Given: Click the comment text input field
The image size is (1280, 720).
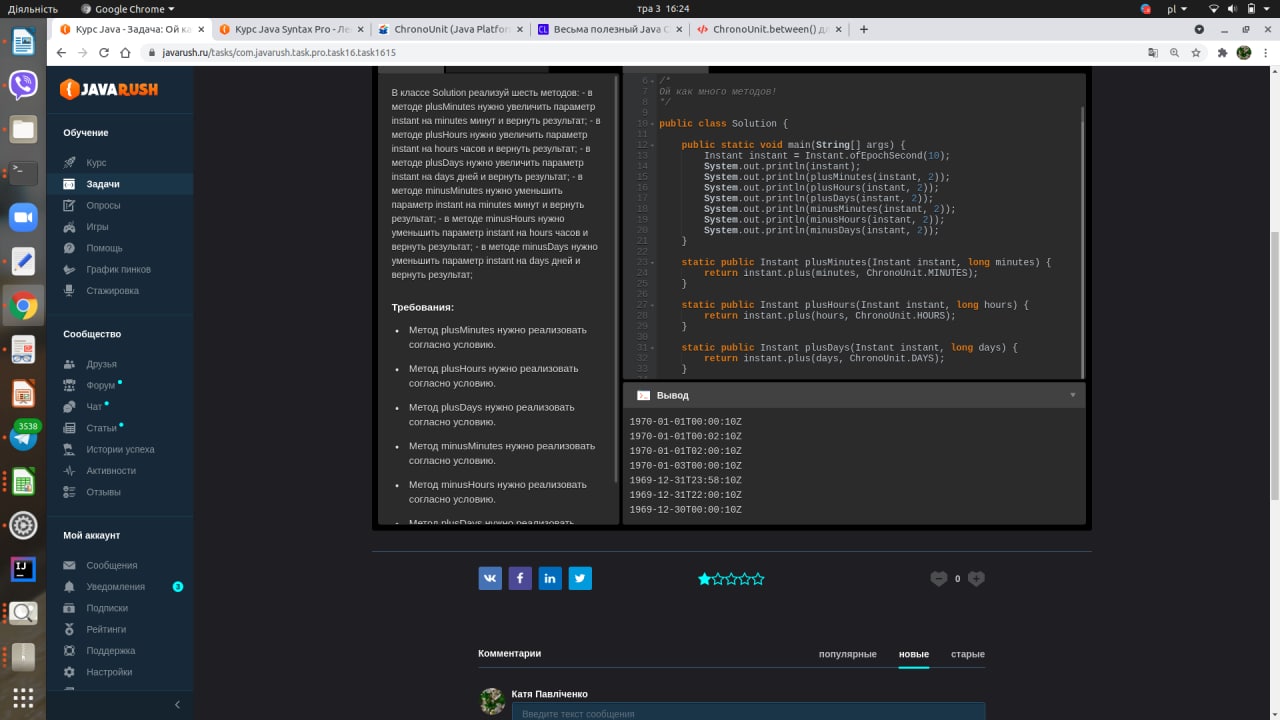Looking at the screenshot, I should pos(748,711).
